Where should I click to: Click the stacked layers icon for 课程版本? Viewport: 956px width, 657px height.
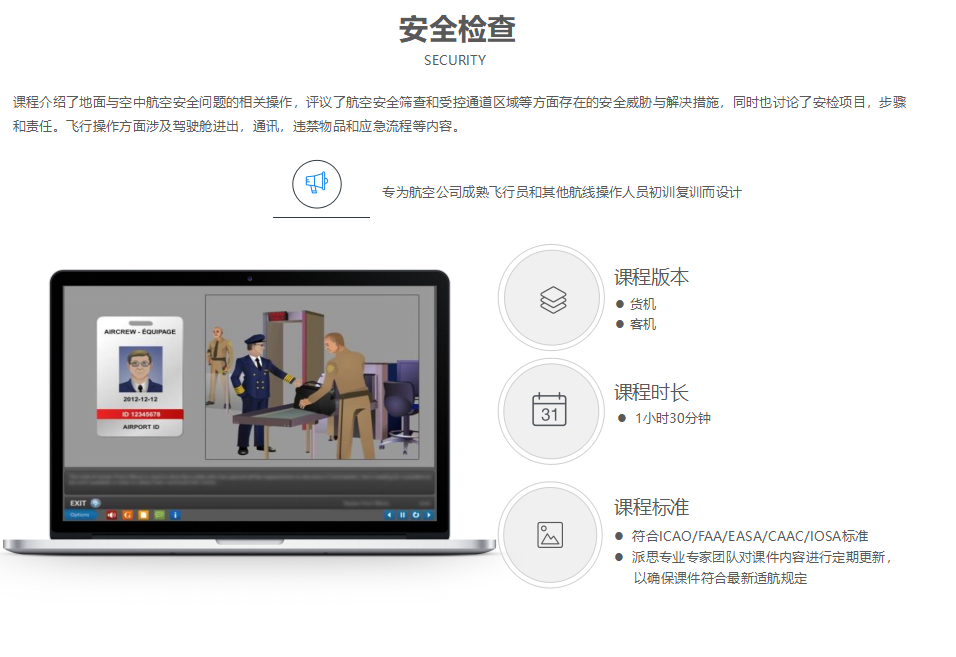553,300
